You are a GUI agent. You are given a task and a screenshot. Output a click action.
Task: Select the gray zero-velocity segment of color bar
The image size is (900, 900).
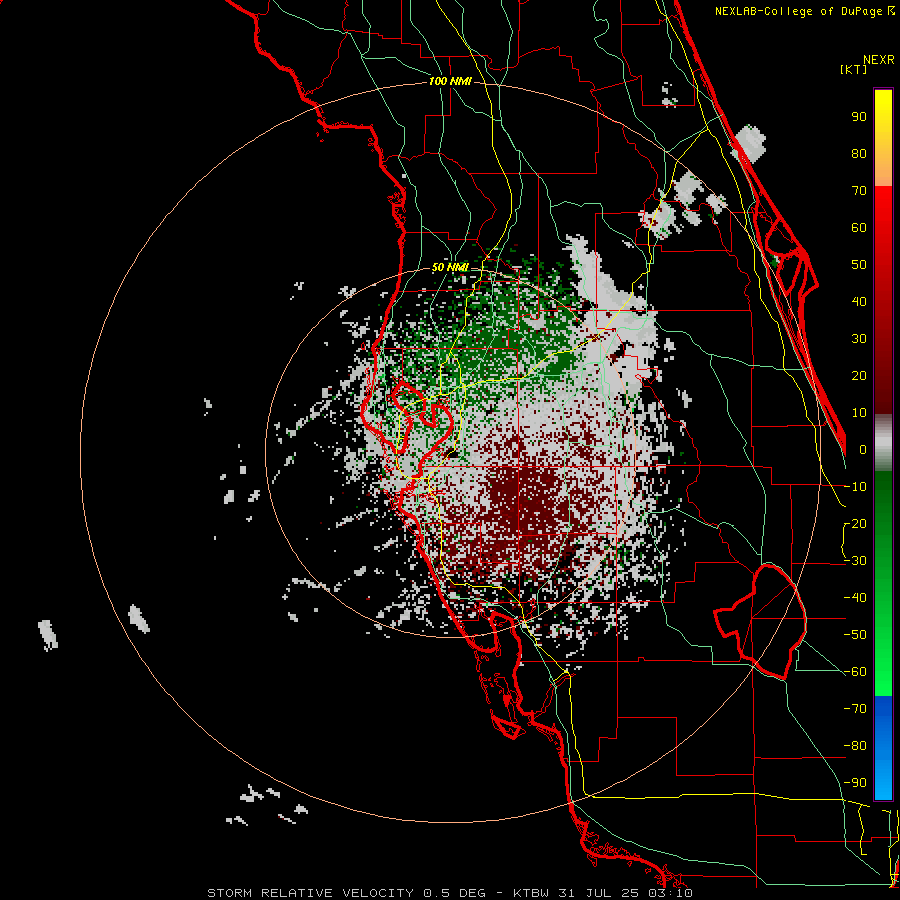point(883,442)
